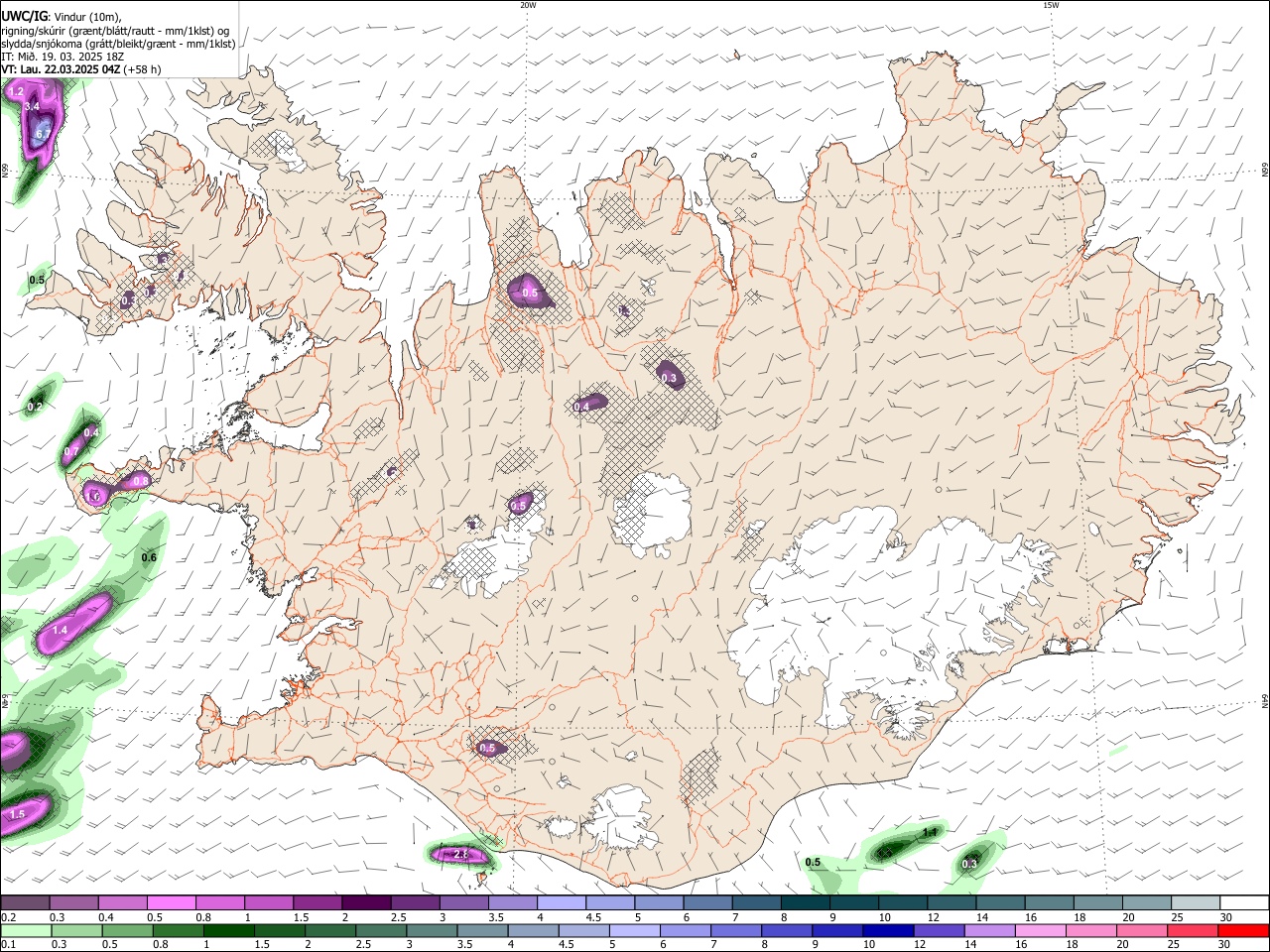1270x952 pixels.
Task: Click the 1.2 value in the northwest corner
Action: [x=16, y=91]
